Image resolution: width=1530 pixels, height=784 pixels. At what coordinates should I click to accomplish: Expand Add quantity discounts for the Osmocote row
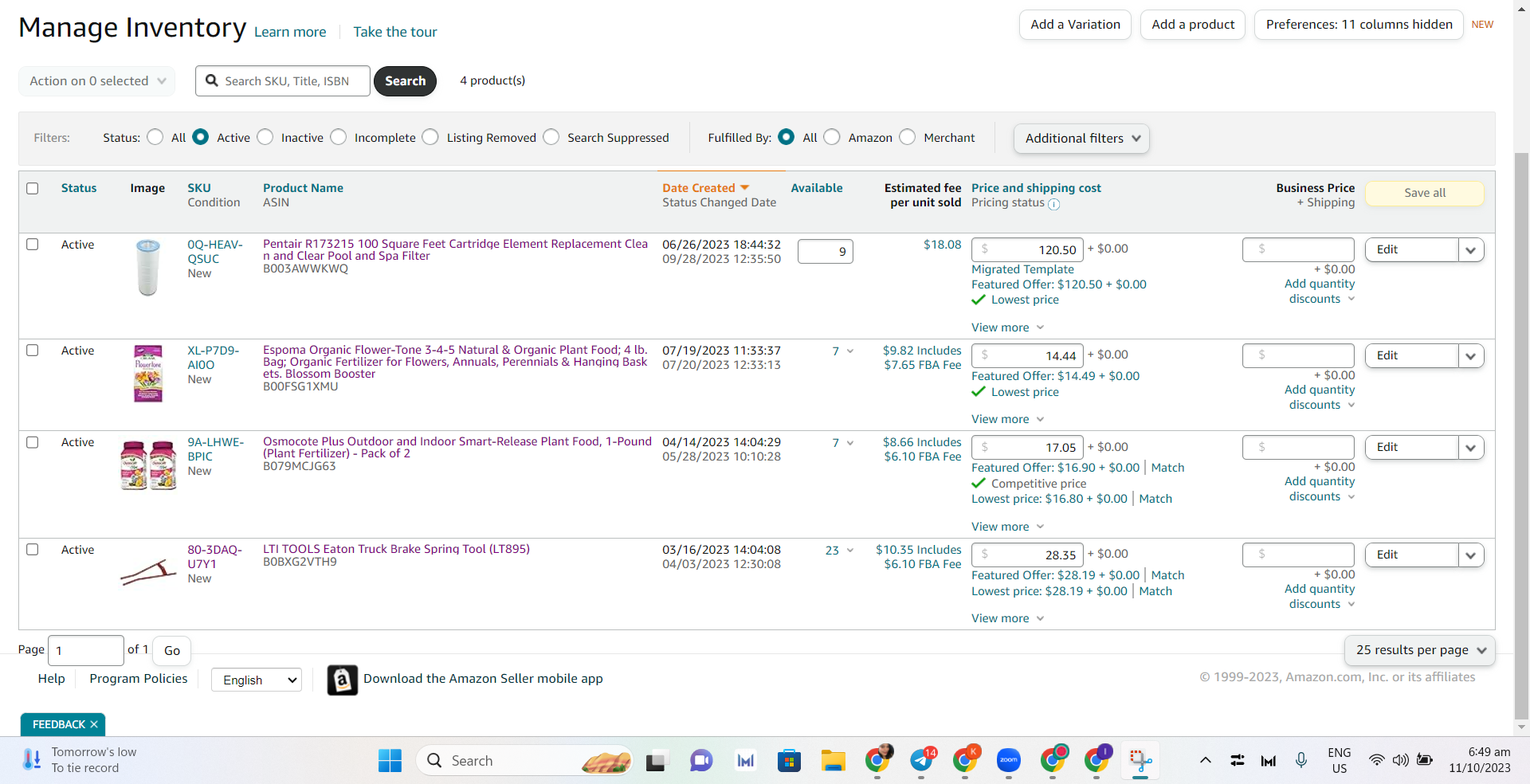[x=1320, y=489]
